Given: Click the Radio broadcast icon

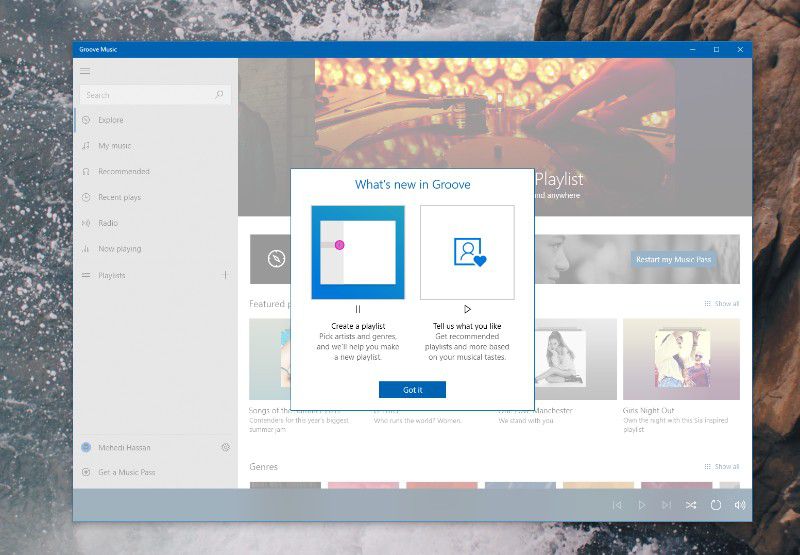Looking at the screenshot, I should (86, 223).
